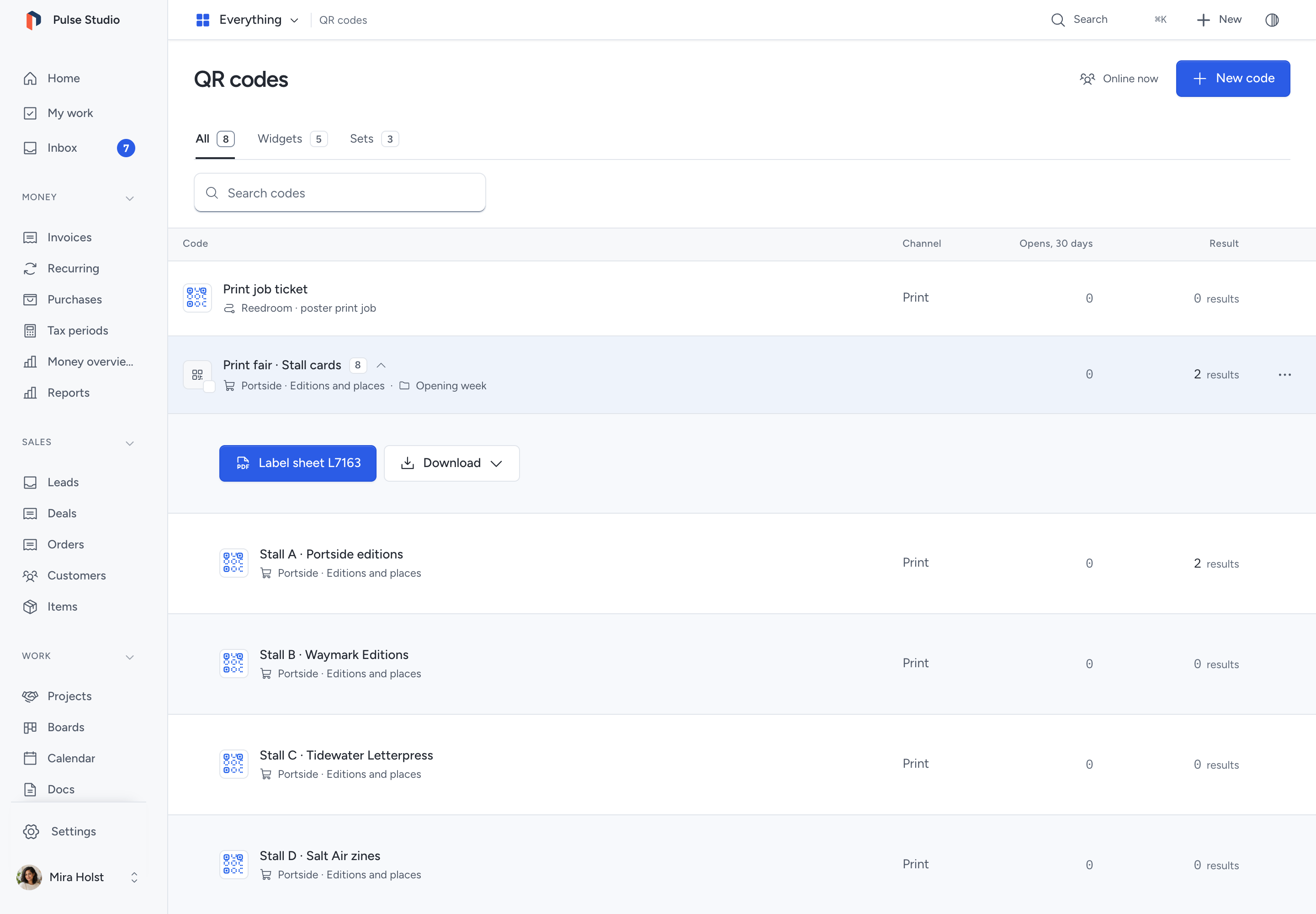The height and width of the screenshot is (914, 1316).
Task: Tick checkbox on Print fair Stall cards set
Action: tap(210, 387)
